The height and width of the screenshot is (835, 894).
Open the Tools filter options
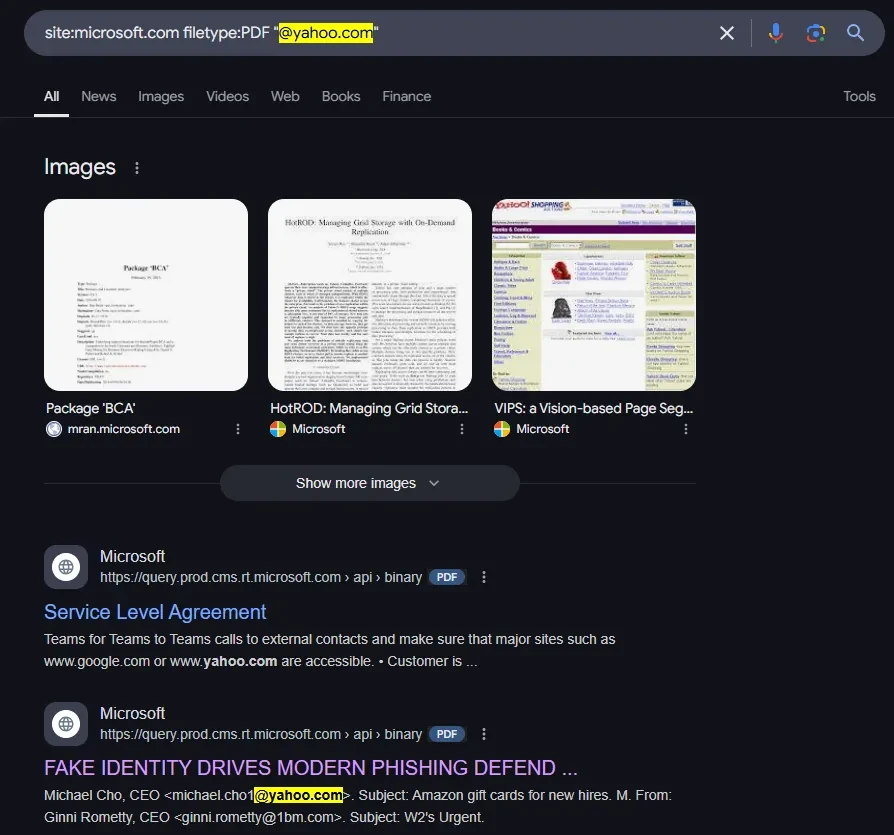(859, 96)
